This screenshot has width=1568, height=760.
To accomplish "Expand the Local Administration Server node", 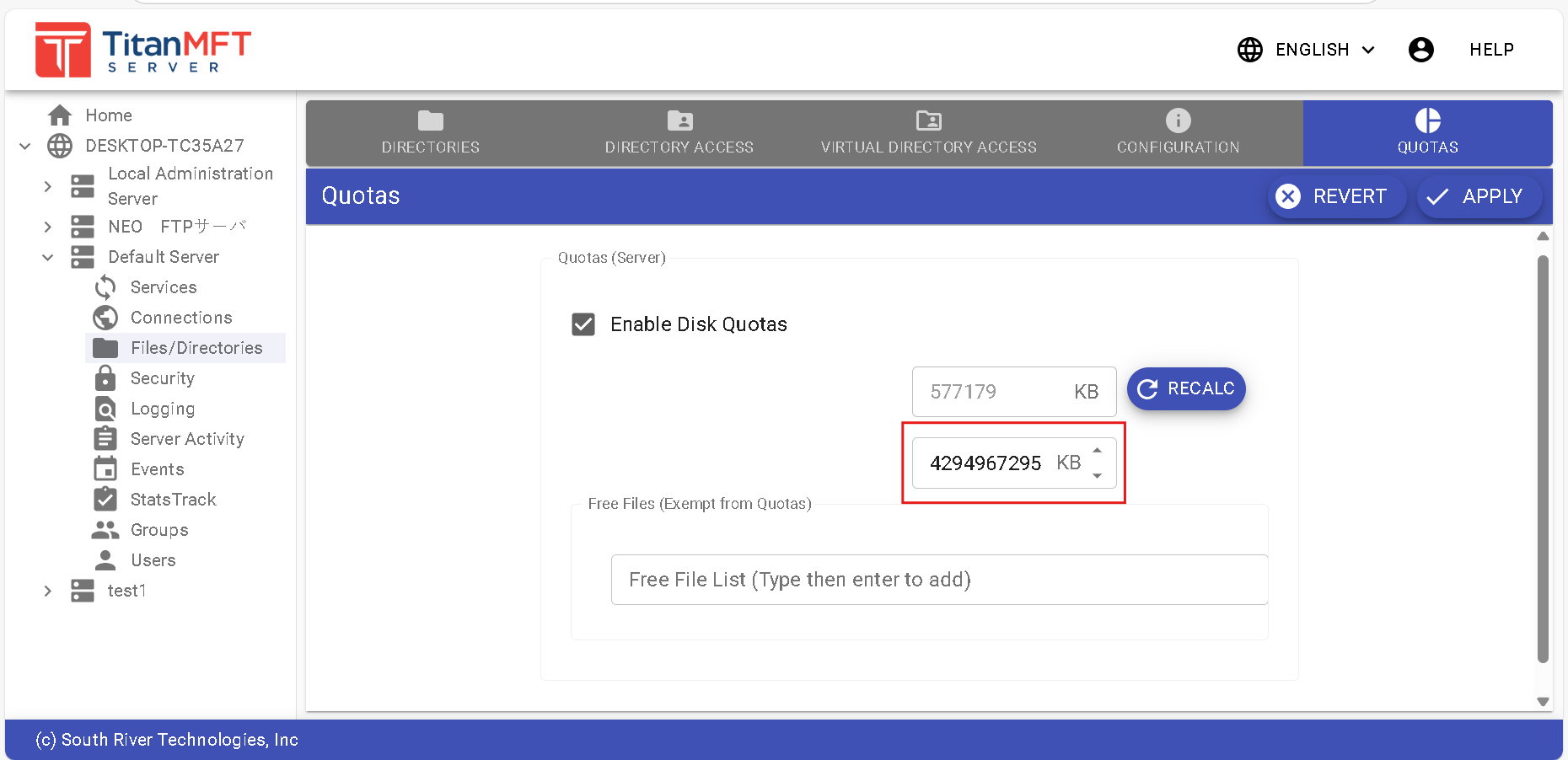I will [48, 186].
